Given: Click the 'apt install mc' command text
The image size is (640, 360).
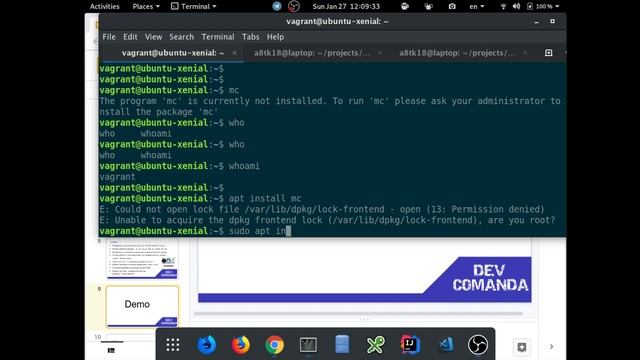Looking at the screenshot, I should [x=265, y=198].
